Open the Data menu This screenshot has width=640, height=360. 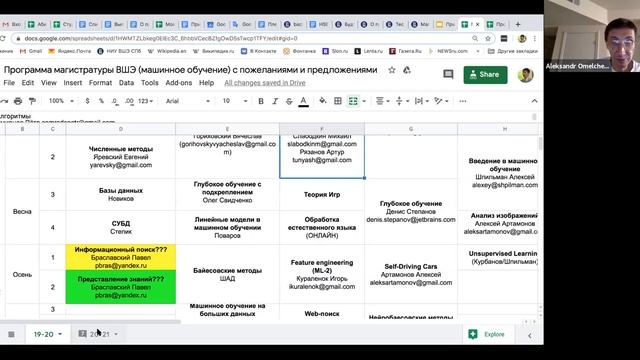[x=127, y=83]
